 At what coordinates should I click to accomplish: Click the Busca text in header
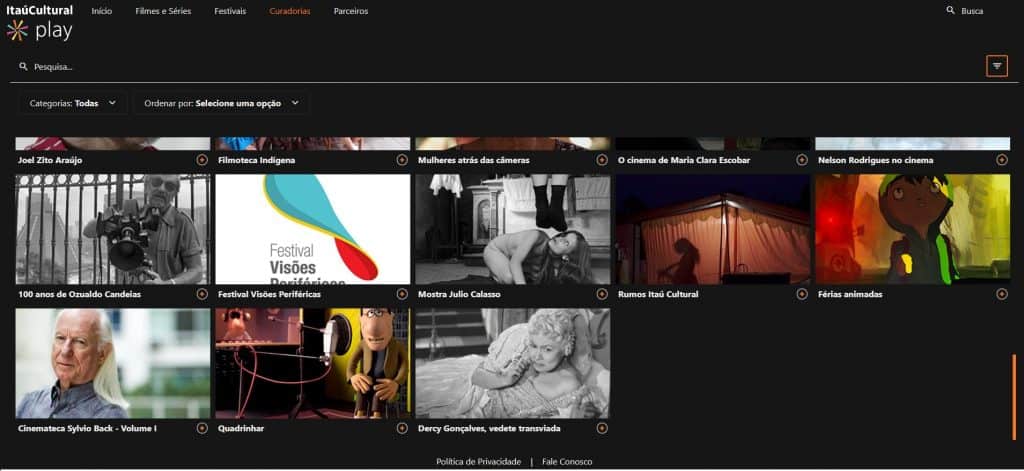pos(972,11)
